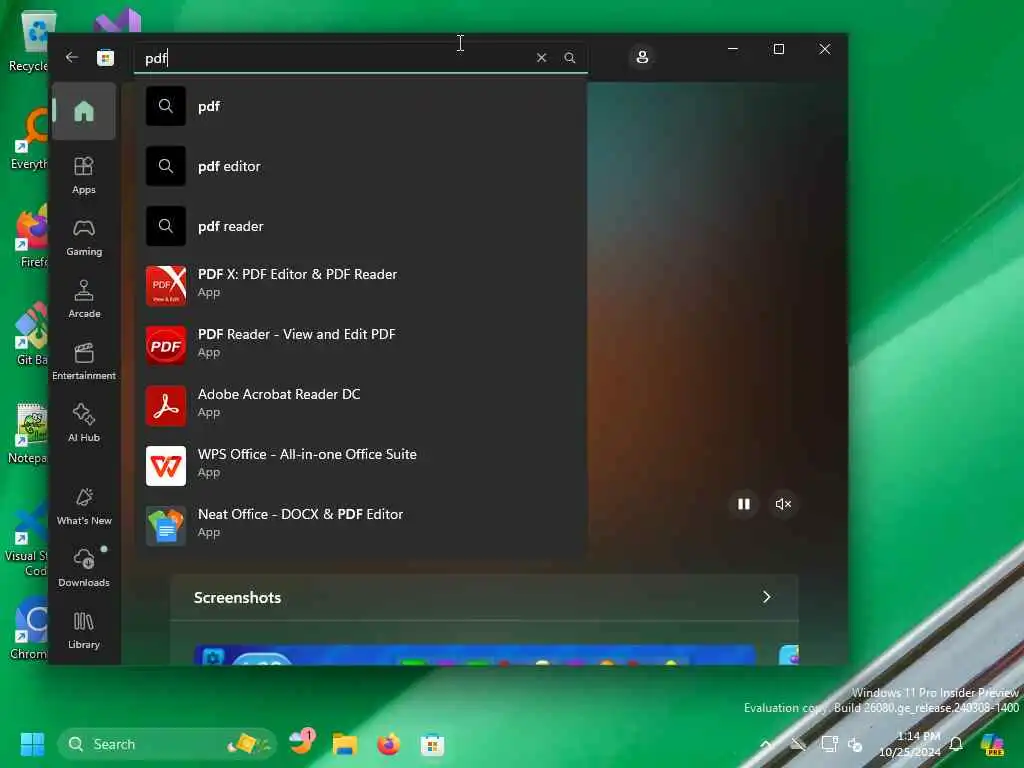
Task: Open File Explorer from the taskbar
Action: (x=345, y=744)
